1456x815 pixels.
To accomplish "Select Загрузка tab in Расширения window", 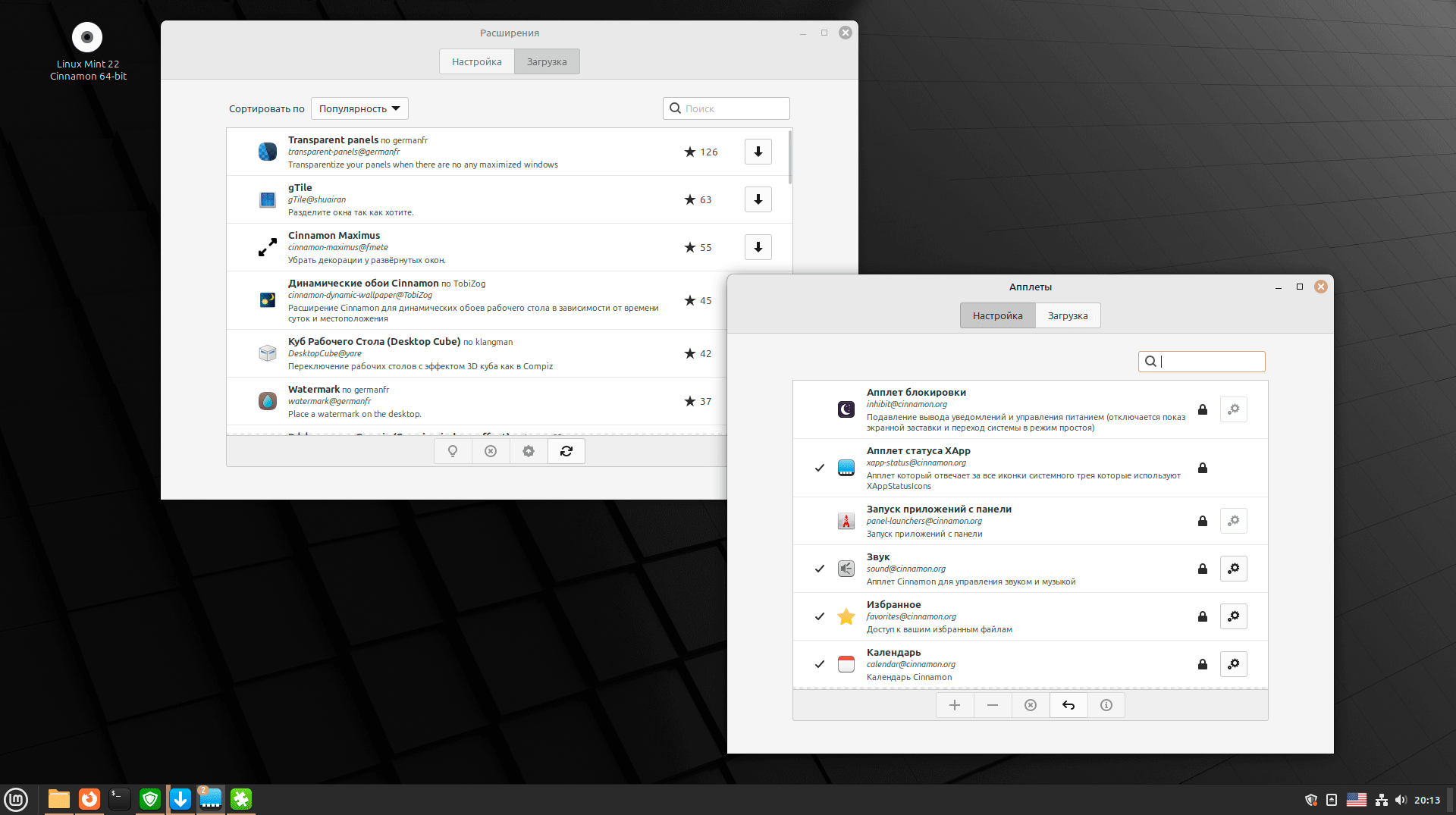I will [x=547, y=61].
